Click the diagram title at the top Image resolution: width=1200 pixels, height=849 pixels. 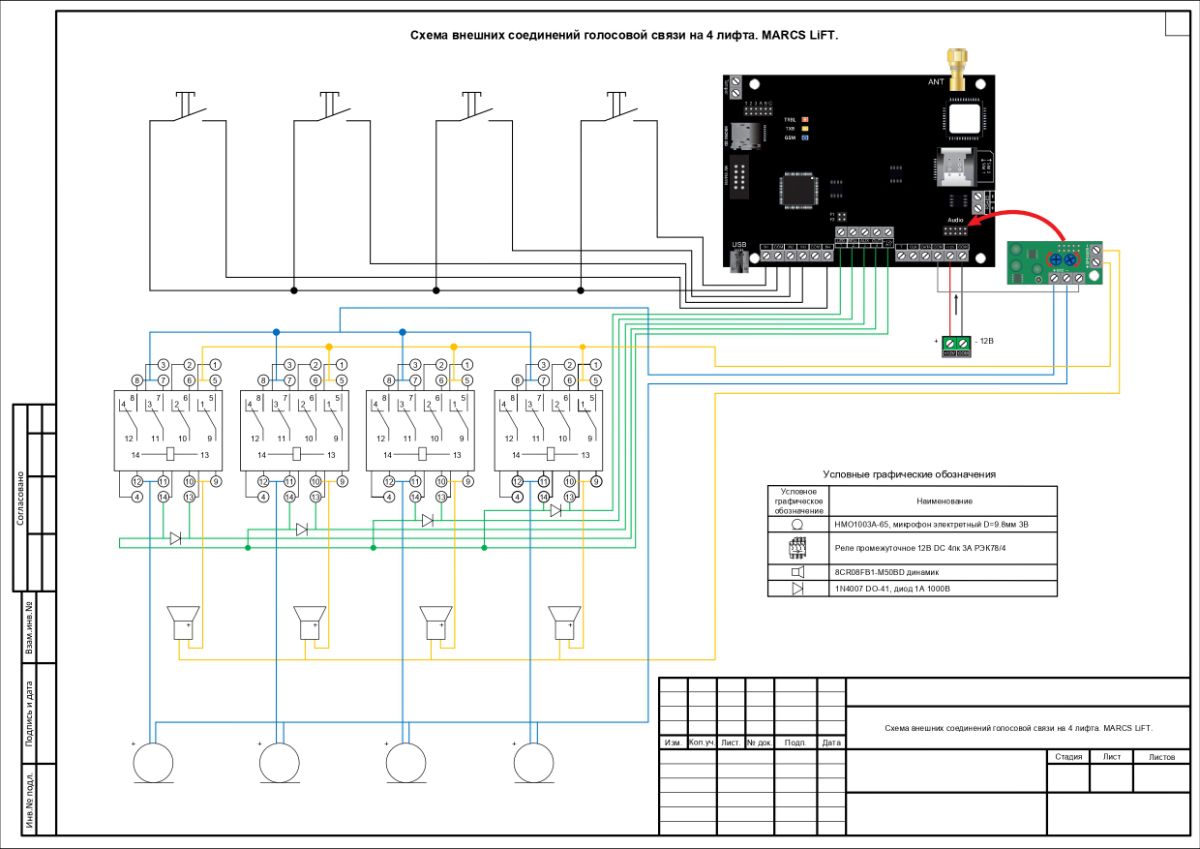[624, 35]
